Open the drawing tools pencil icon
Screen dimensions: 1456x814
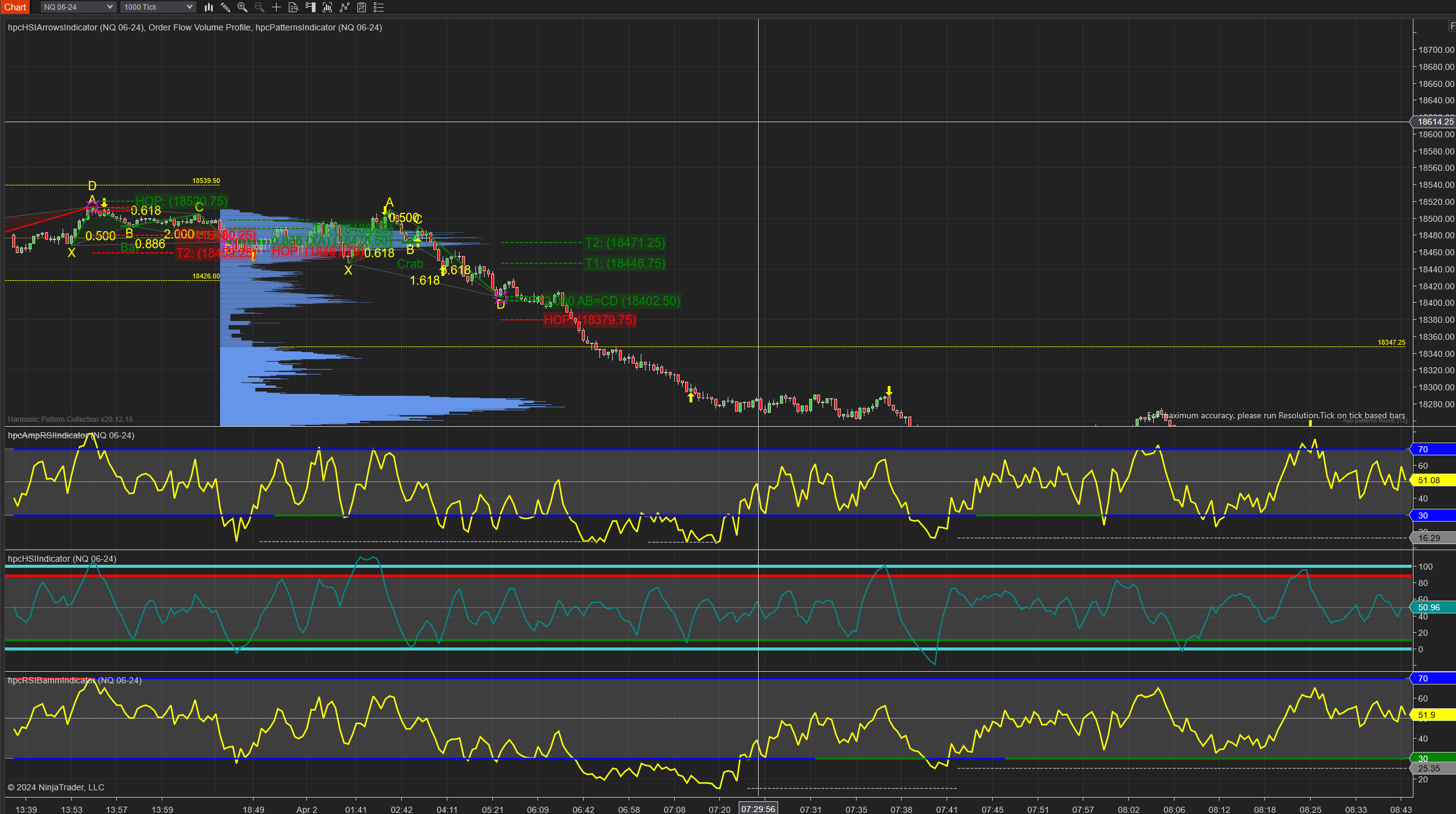click(x=226, y=7)
